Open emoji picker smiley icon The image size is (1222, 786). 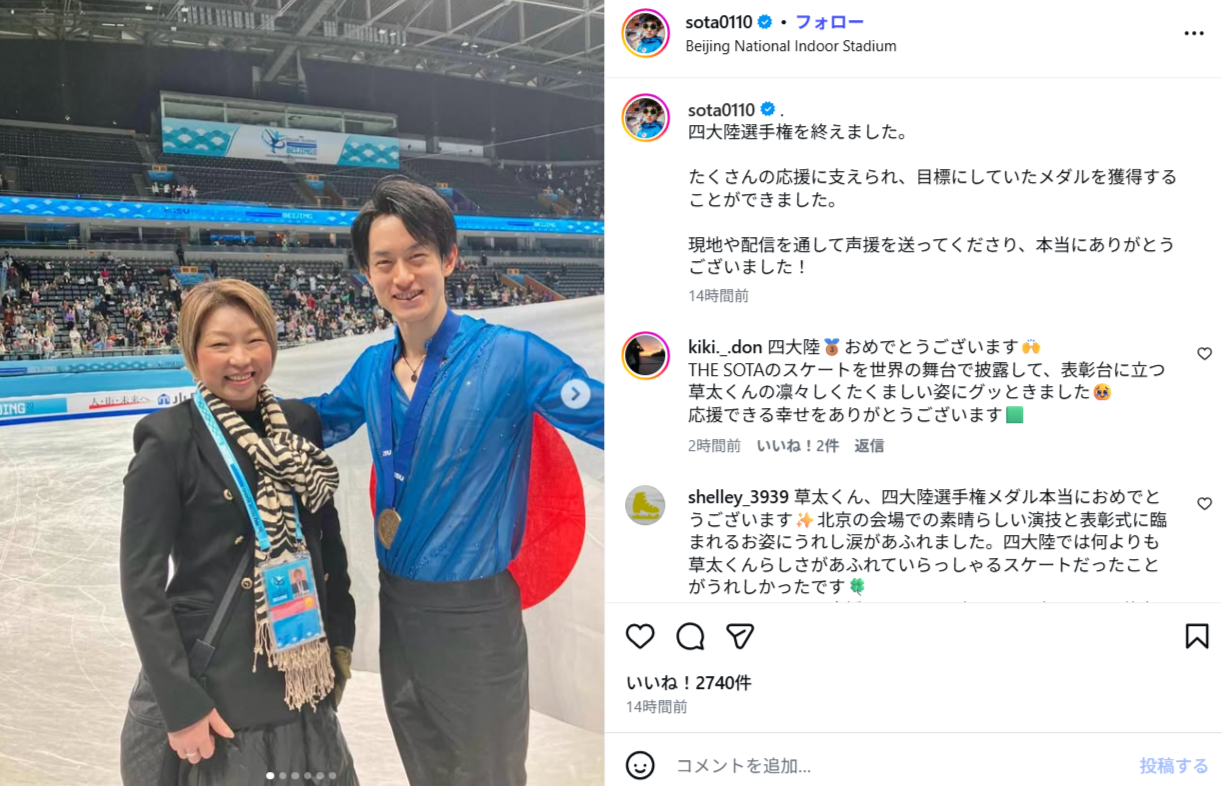tap(640, 765)
